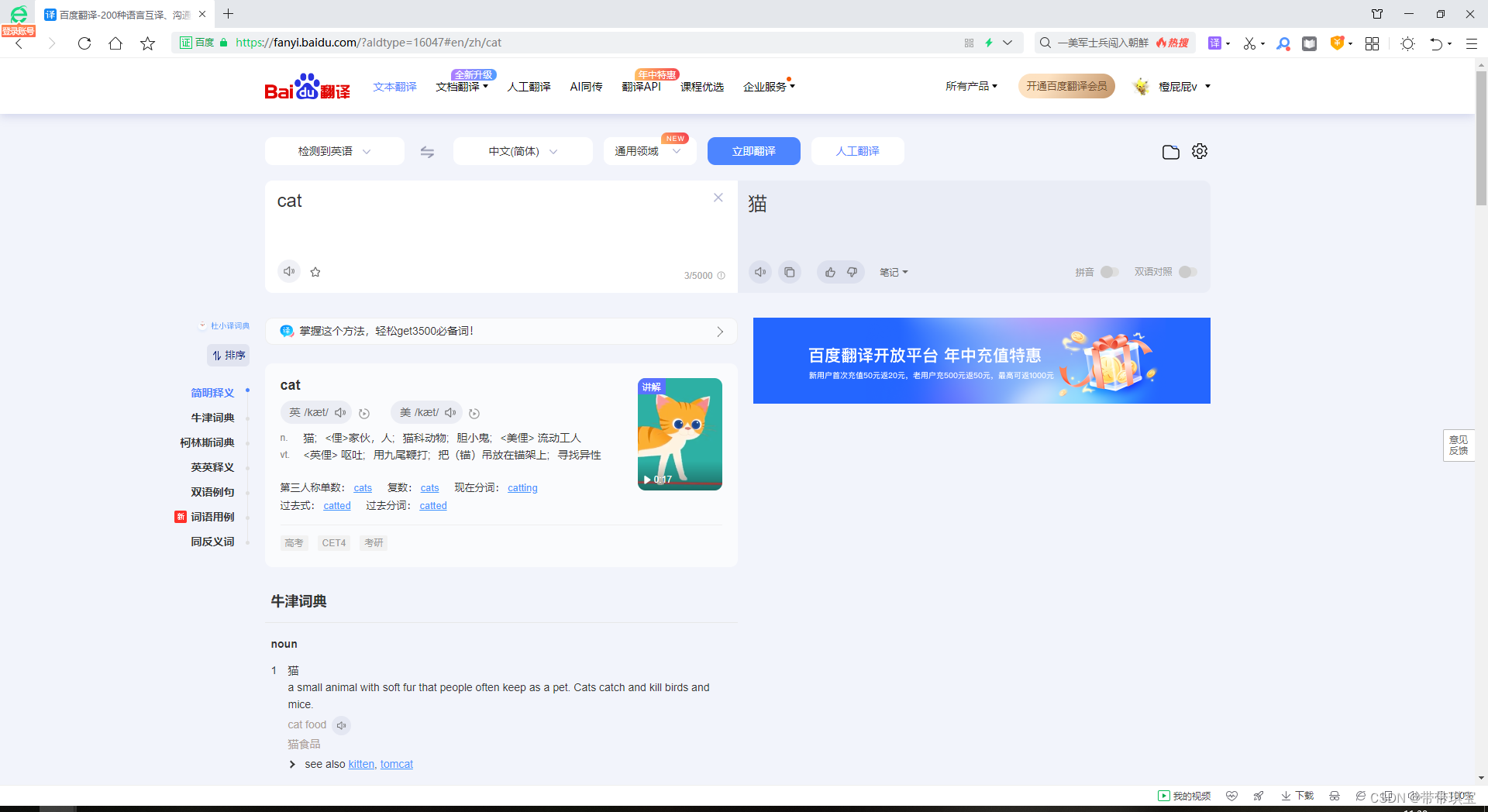The height and width of the screenshot is (812, 1488).
Task: Copy the translation result 猫
Action: point(790,272)
